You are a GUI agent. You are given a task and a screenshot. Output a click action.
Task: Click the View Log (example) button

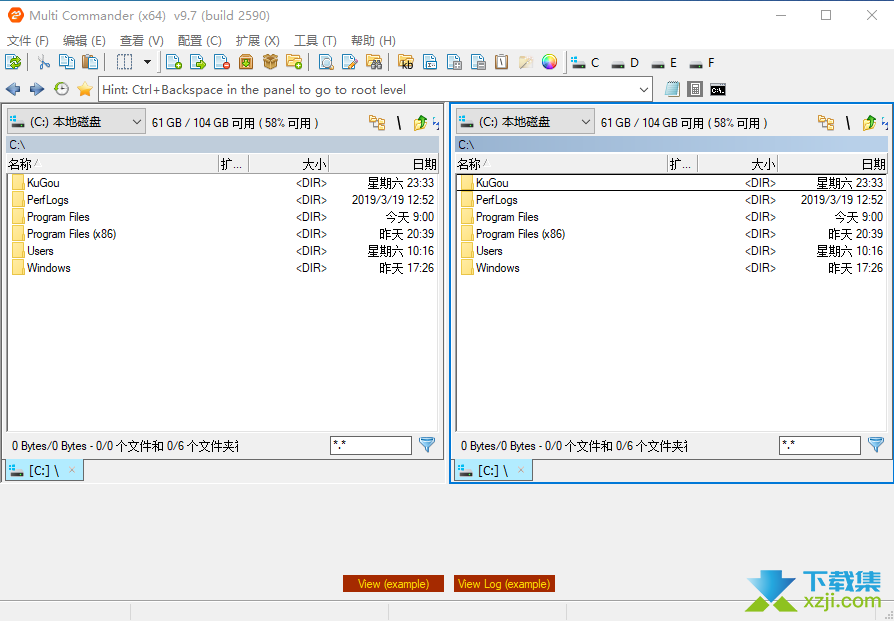(x=504, y=583)
